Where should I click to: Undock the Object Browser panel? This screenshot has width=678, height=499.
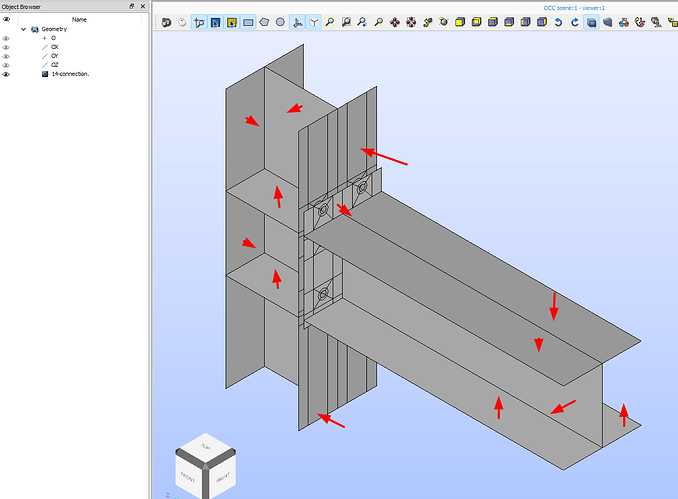(x=131, y=6)
